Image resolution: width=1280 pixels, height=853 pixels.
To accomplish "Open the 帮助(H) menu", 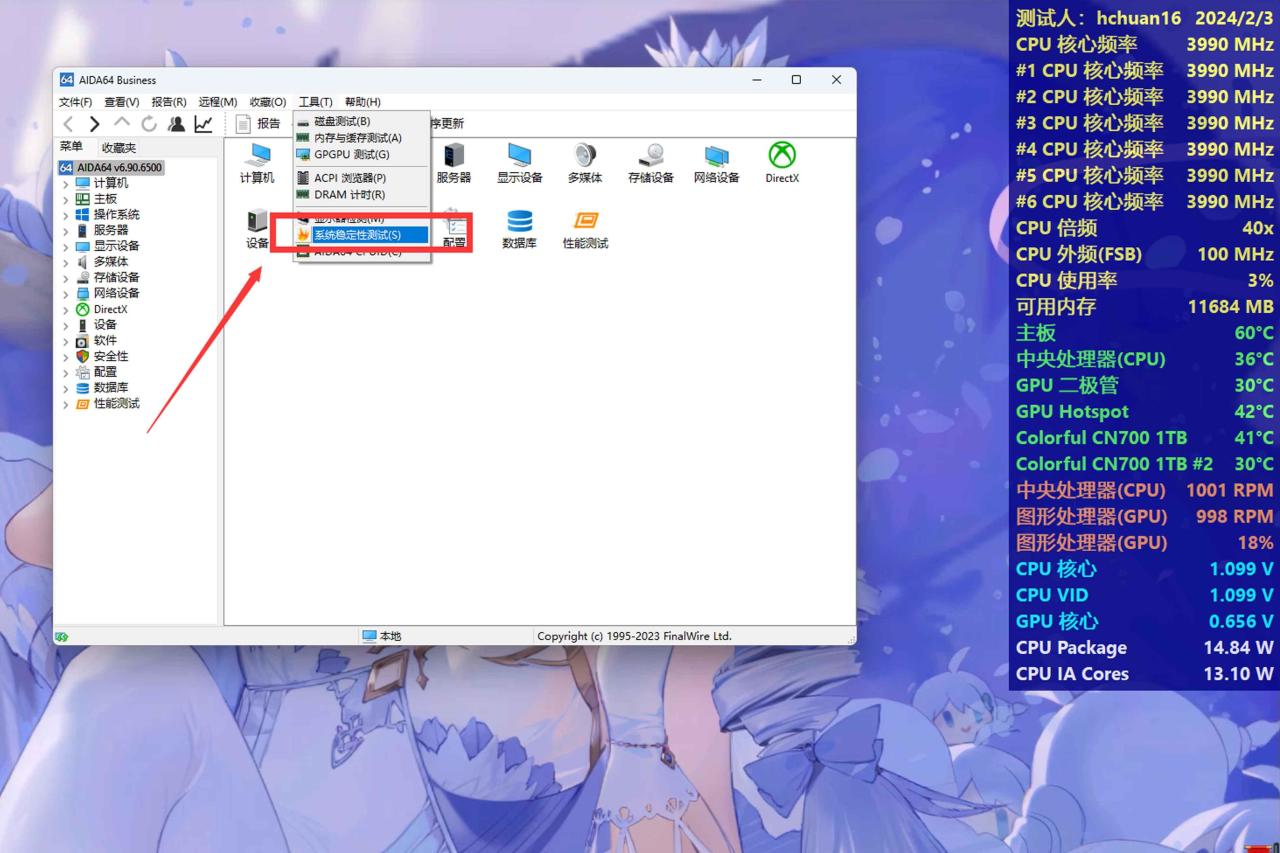I will 363,102.
